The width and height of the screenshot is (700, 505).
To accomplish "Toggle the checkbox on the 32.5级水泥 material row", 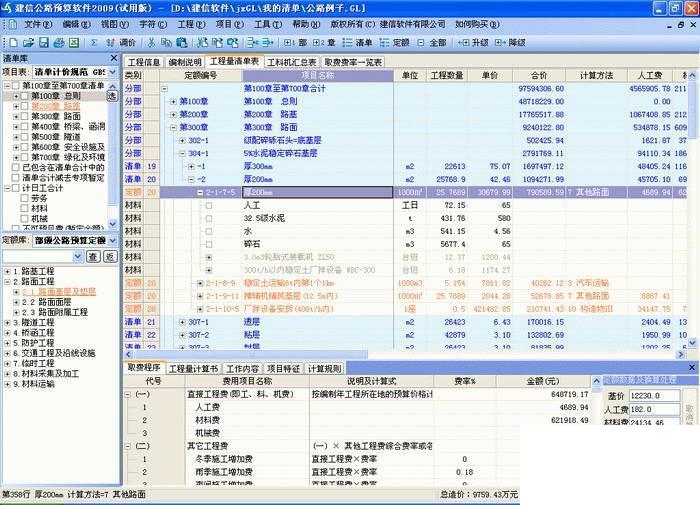I will click(x=208, y=218).
